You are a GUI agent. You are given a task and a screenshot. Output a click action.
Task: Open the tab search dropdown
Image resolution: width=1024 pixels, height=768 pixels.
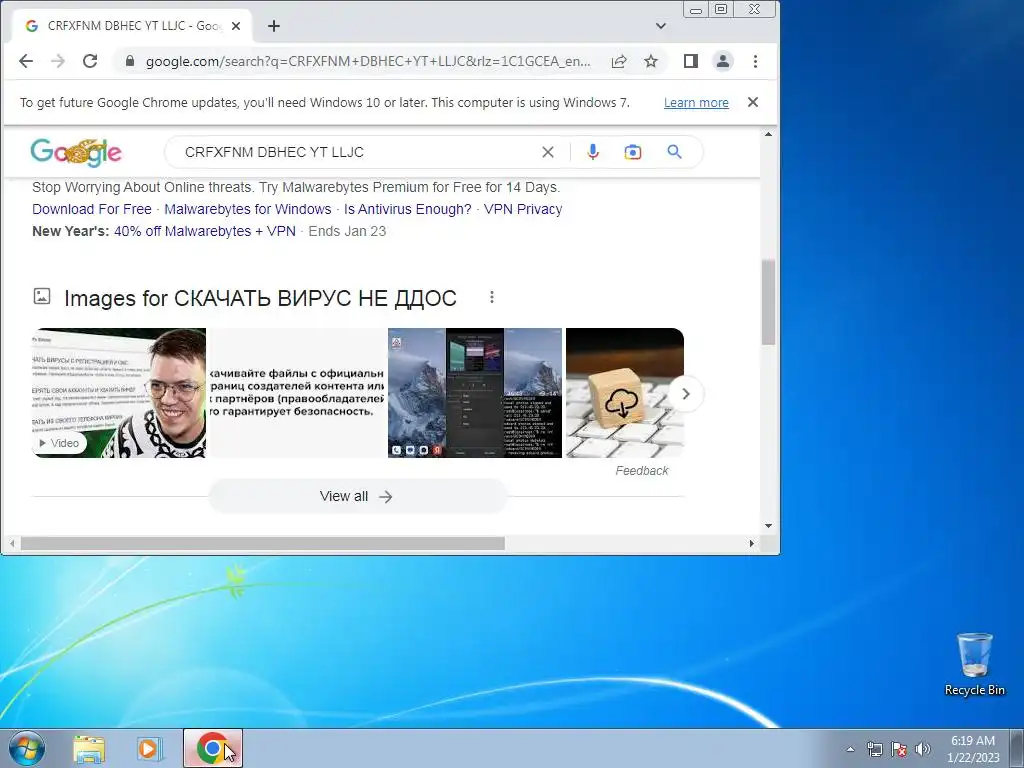click(x=661, y=26)
